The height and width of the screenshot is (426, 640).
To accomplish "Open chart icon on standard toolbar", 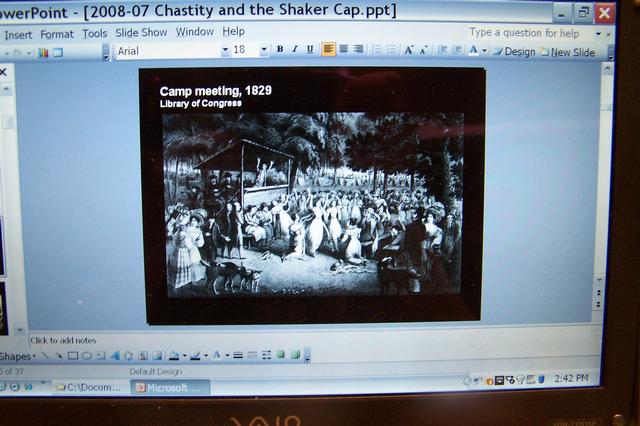I will click(x=43, y=53).
